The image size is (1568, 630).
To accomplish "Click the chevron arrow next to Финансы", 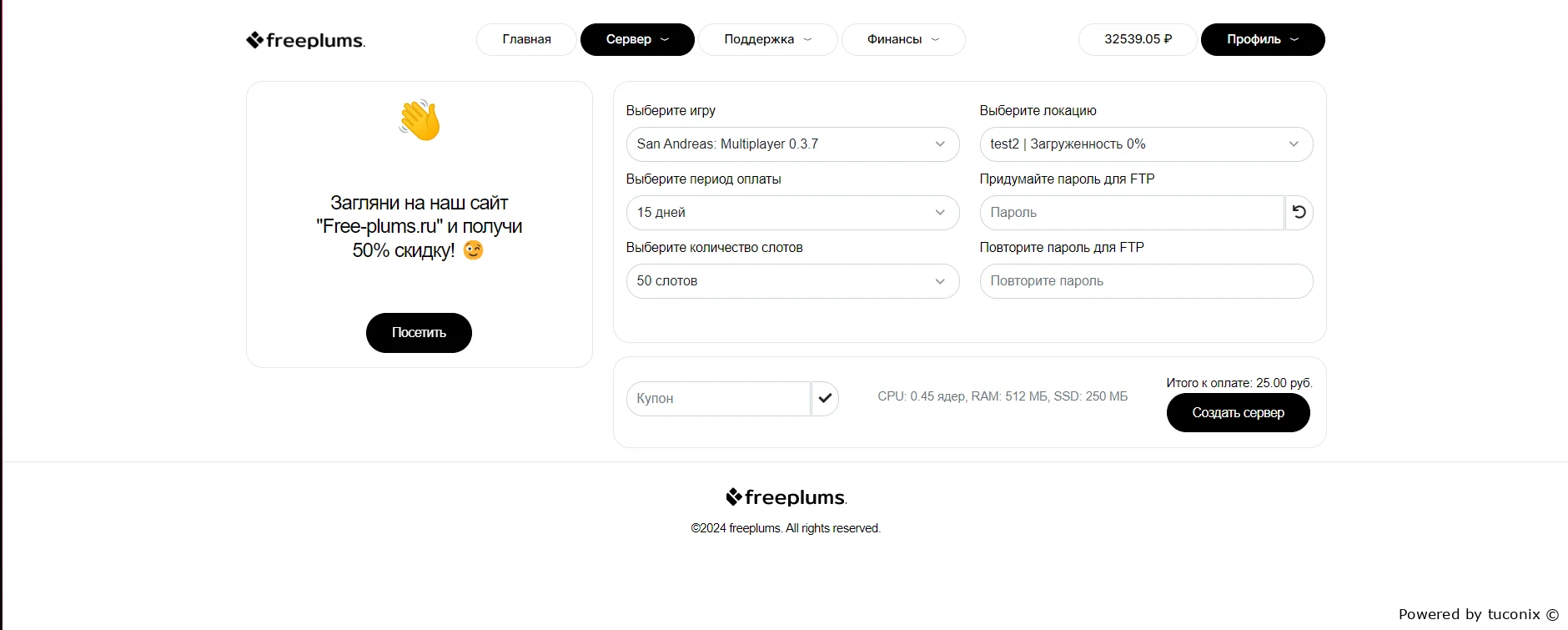I will pos(935,40).
